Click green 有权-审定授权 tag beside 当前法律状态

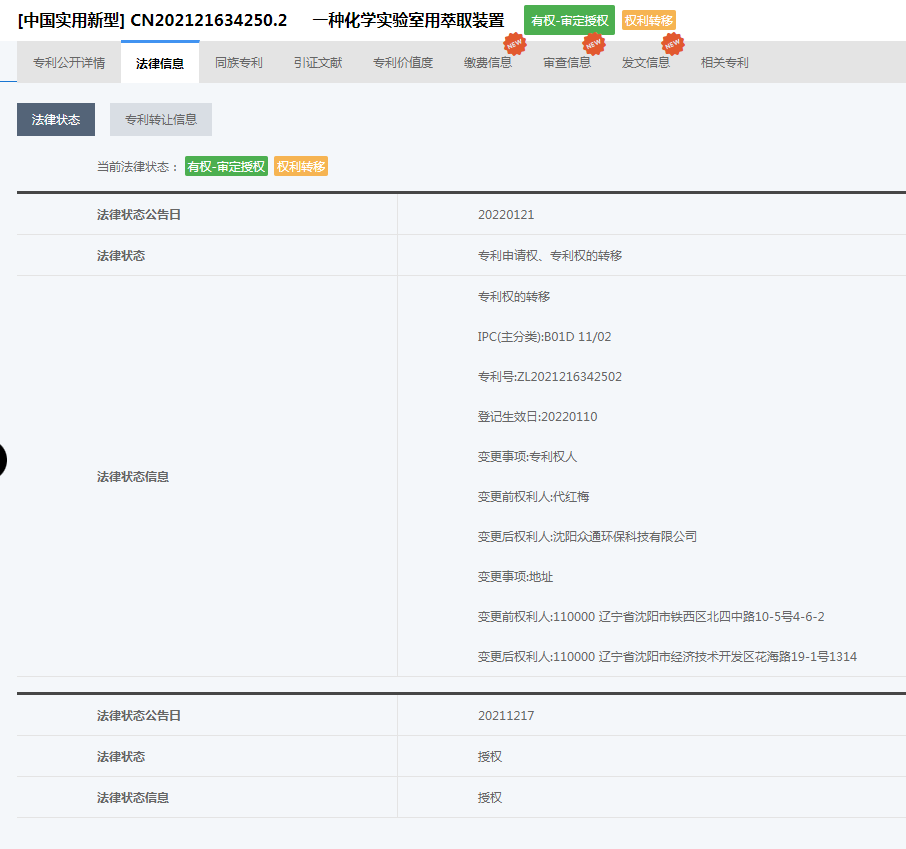click(x=226, y=167)
